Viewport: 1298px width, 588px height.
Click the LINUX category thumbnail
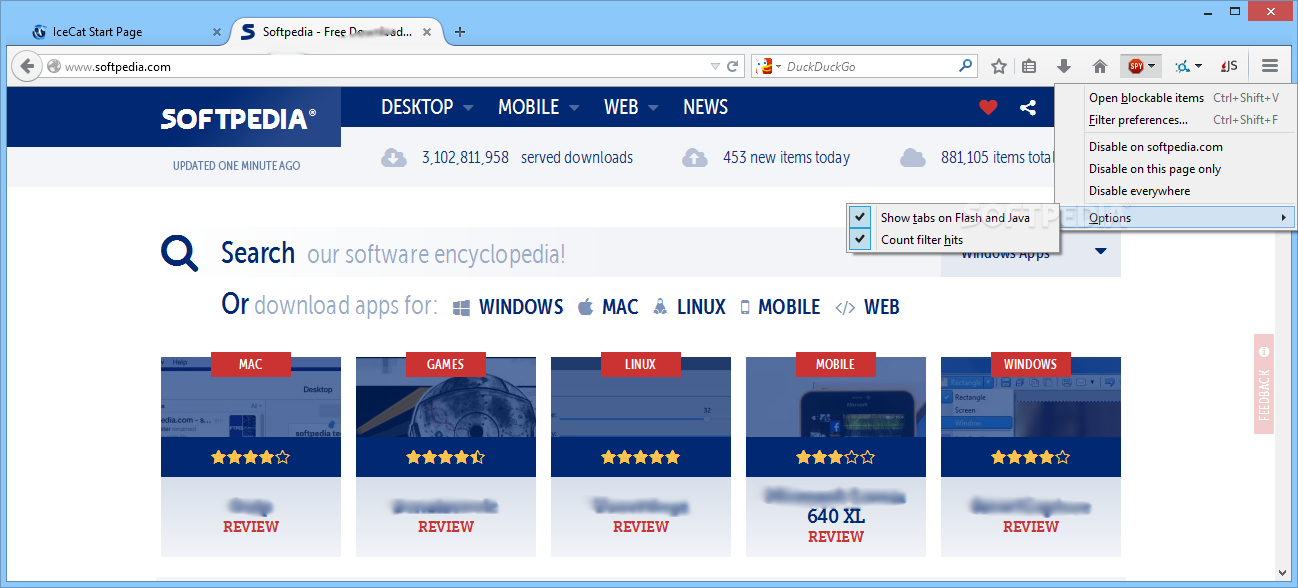(641, 398)
